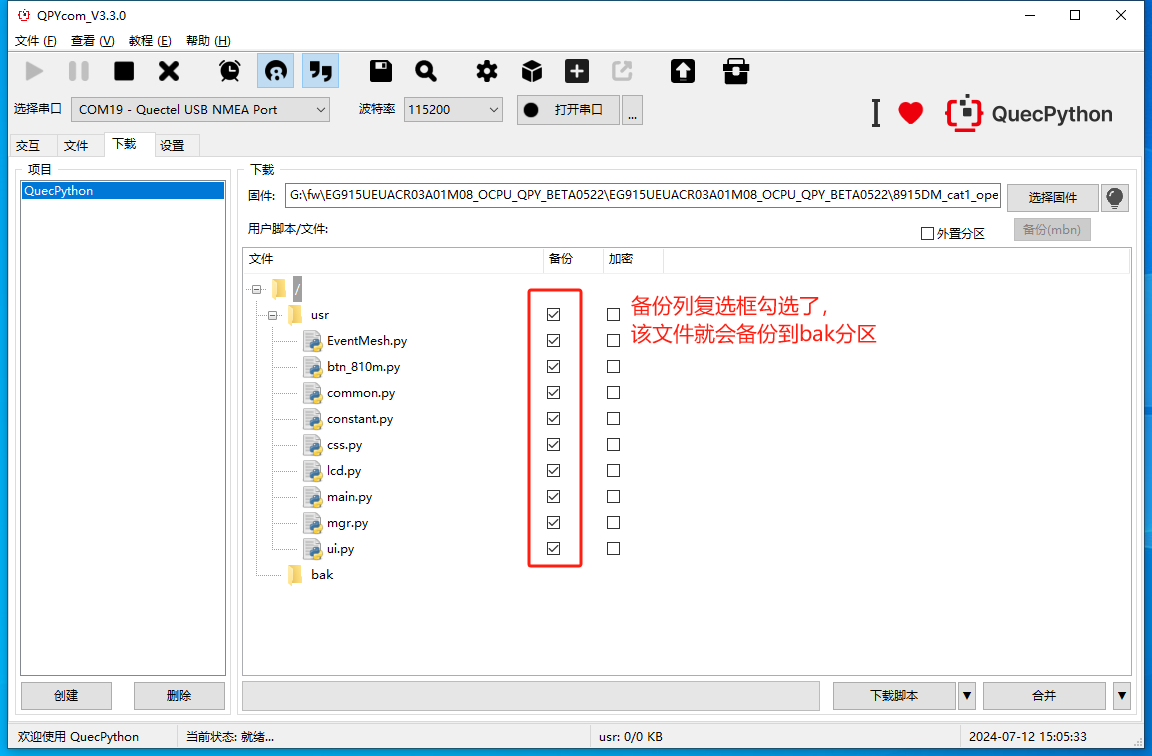This screenshot has width=1152, height=756.
Task: Click the root folder icon in file tree
Action: [279, 289]
